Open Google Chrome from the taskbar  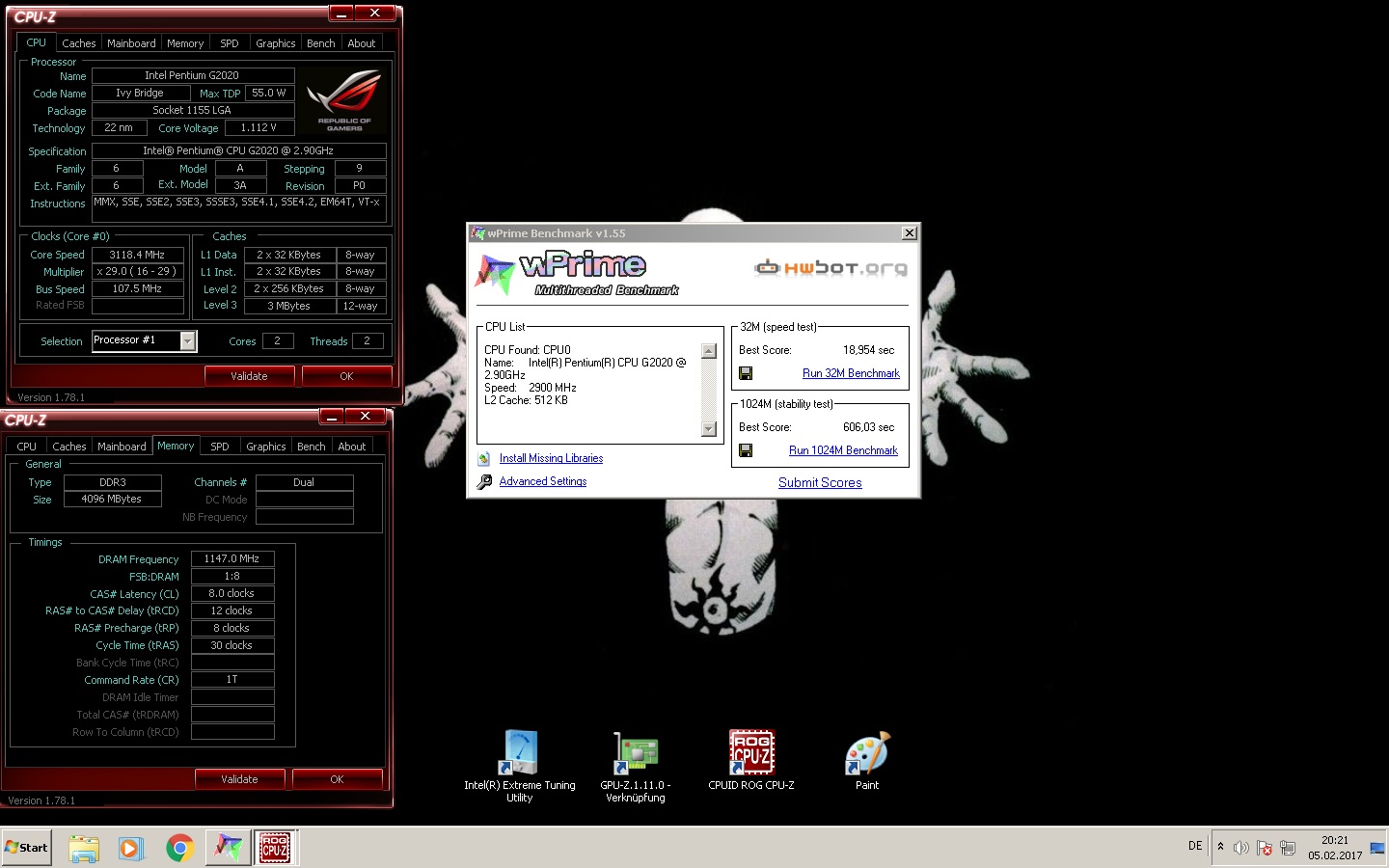[x=179, y=848]
